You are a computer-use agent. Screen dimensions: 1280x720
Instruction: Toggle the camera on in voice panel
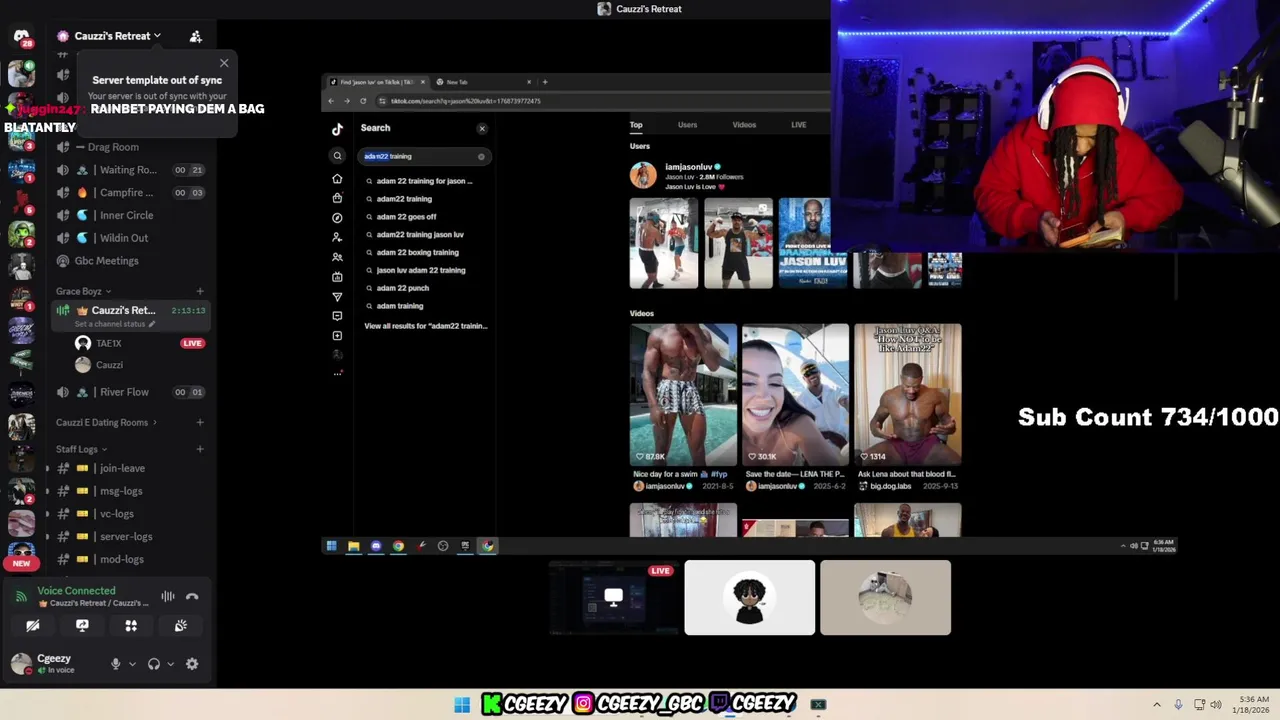[33, 625]
